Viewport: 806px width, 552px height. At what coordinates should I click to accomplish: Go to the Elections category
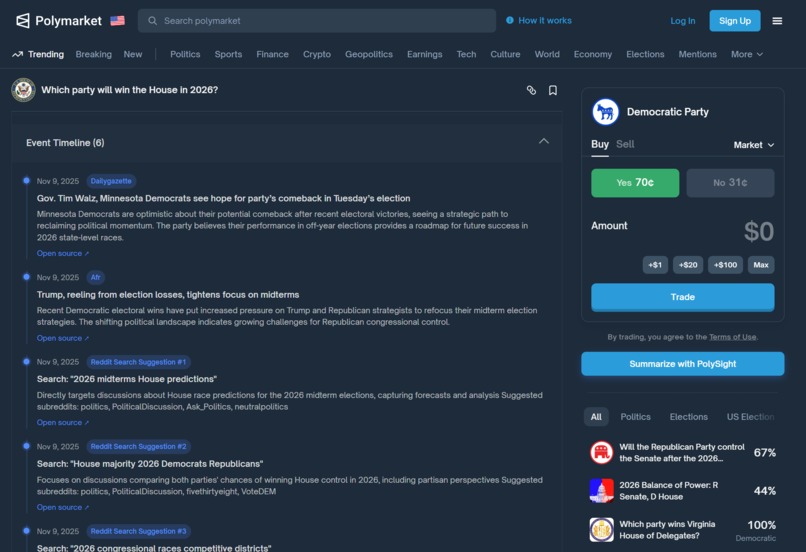[x=645, y=54]
